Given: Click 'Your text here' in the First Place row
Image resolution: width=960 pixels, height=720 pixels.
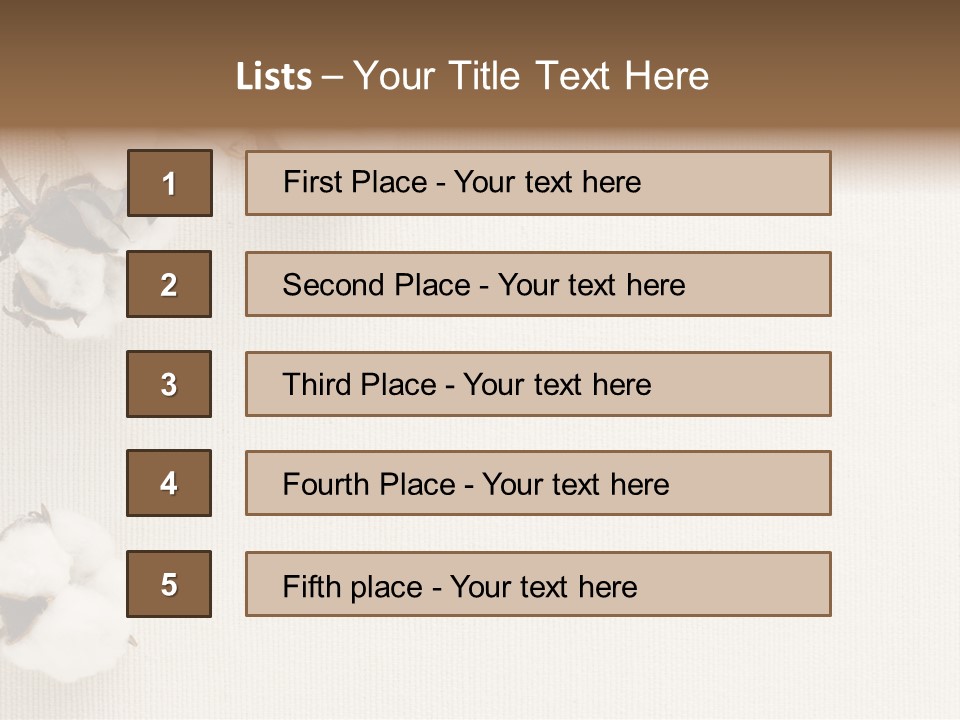Looking at the screenshot, I should (x=547, y=182).
